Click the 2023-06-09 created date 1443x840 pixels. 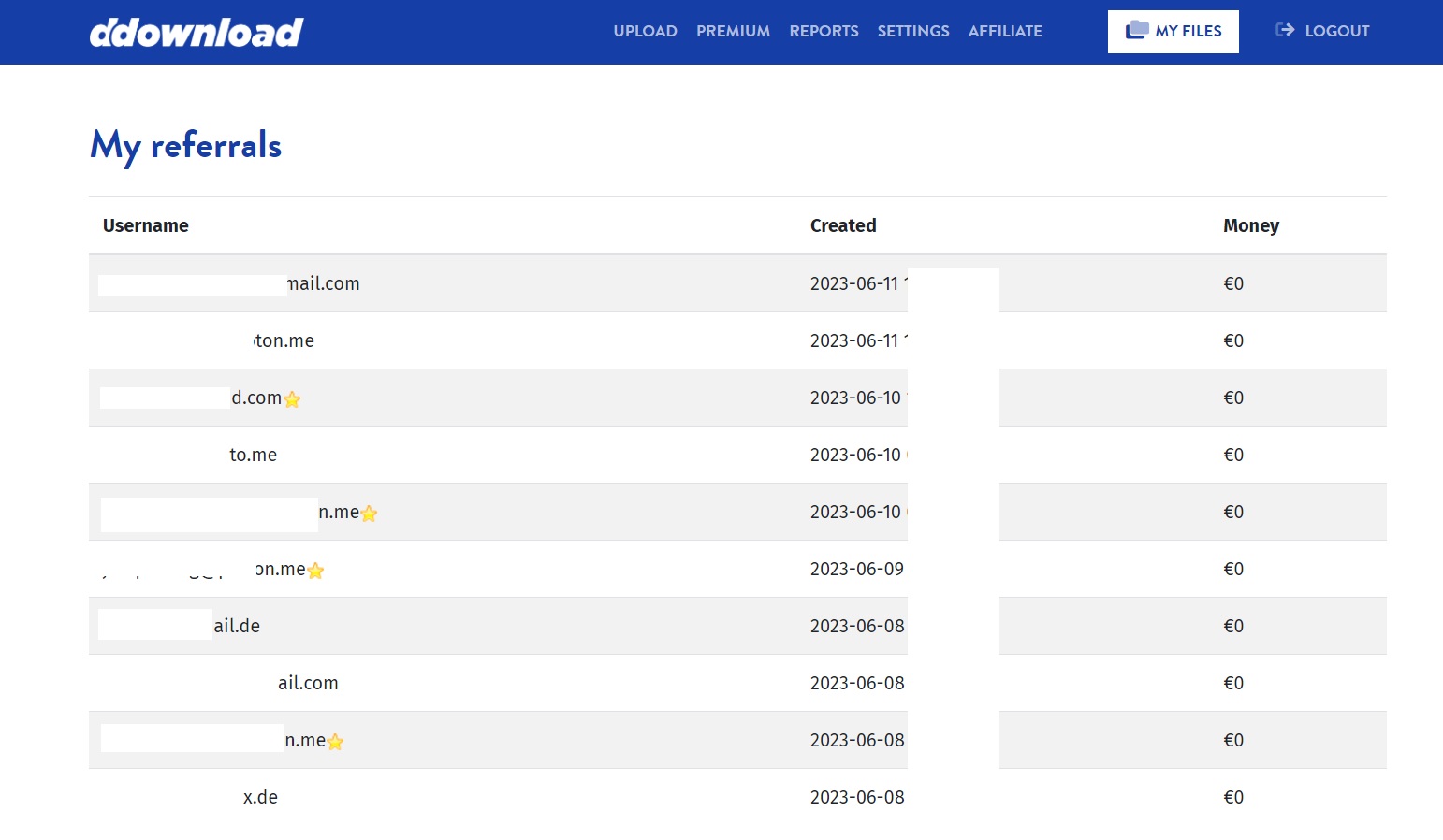click(857, 569)
